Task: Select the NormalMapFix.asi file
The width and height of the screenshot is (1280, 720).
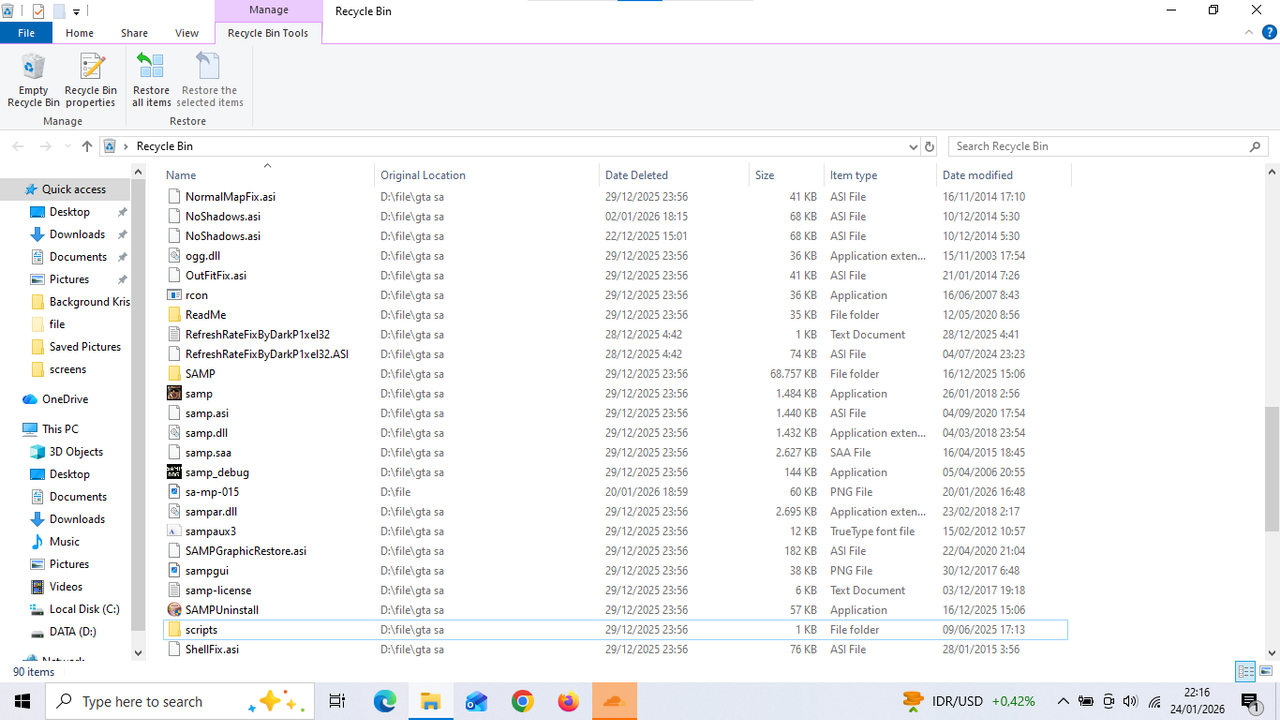Action: [230, 197]
